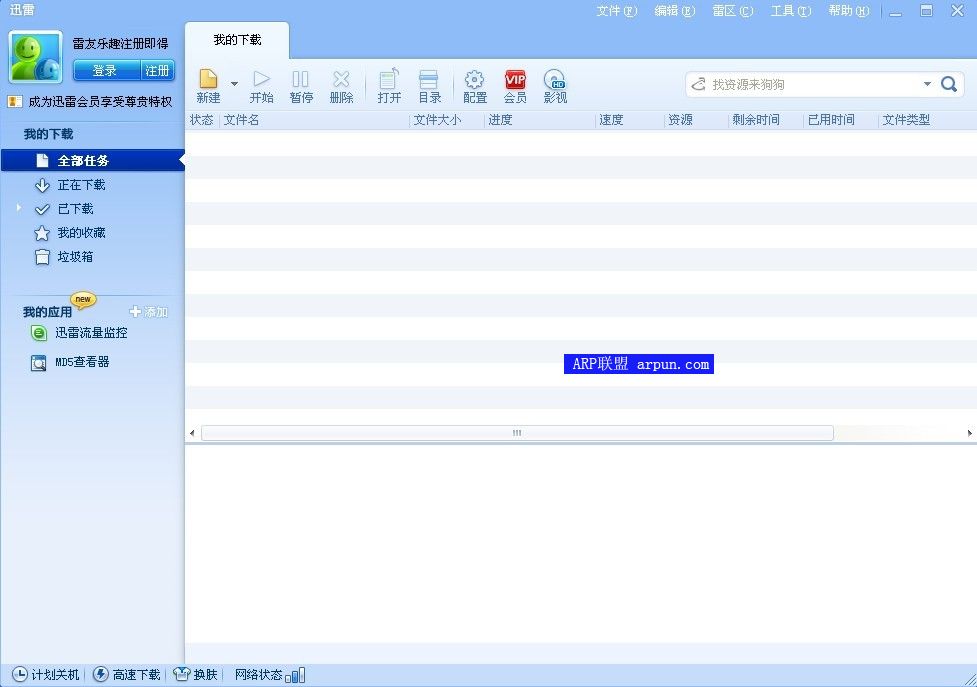
Task: Click the 注册 register button
Action: (x=158, y=71)
